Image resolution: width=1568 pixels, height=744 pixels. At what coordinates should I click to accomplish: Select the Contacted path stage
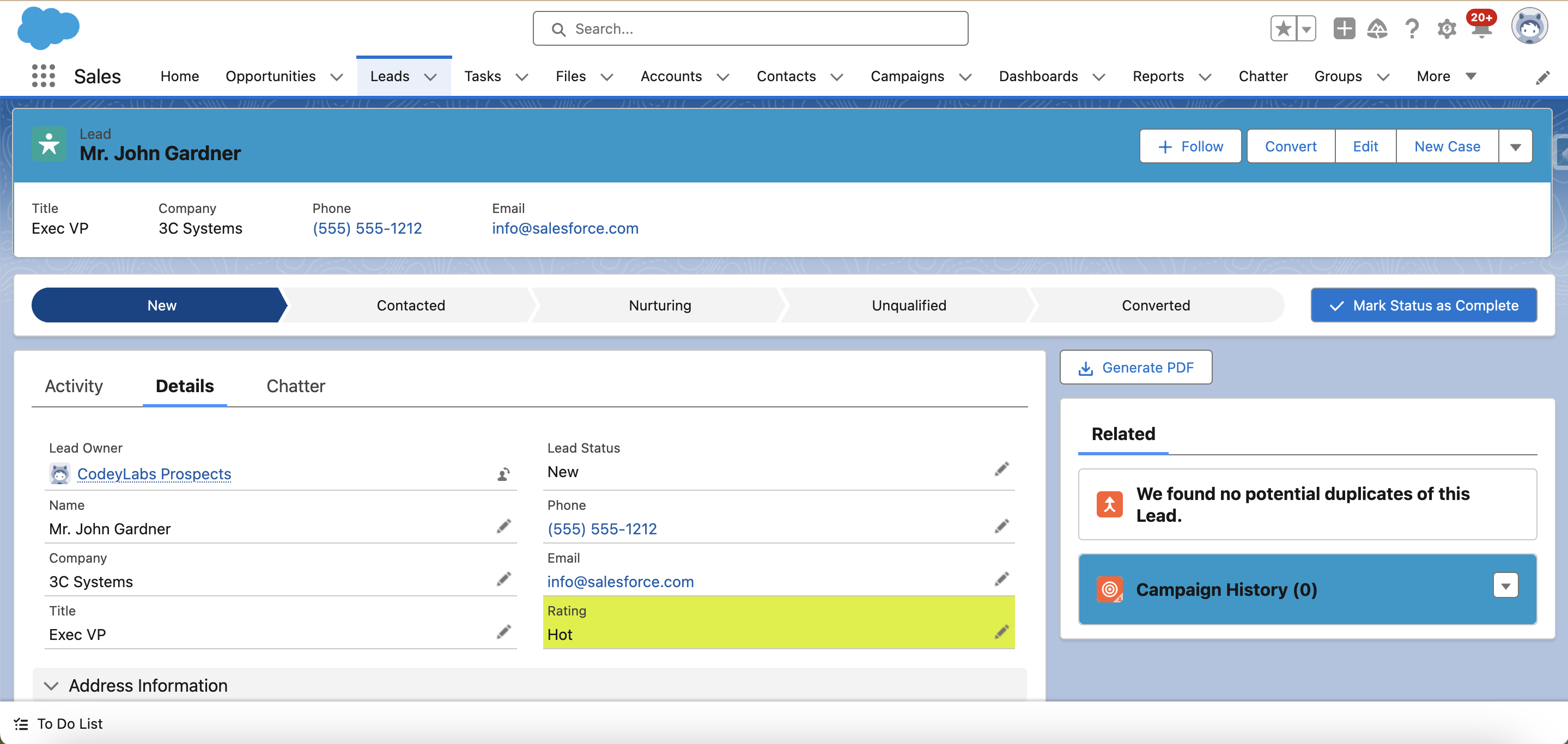[411, 306]
